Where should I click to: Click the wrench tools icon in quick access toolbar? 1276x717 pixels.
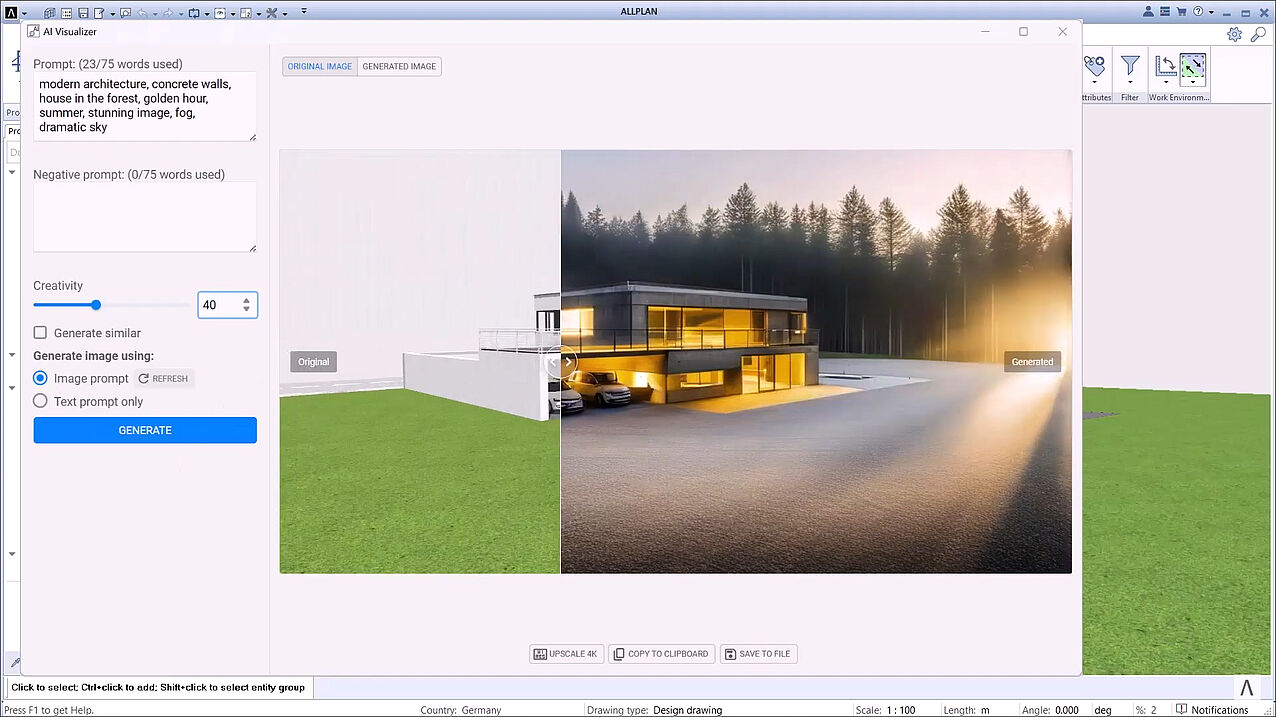pos(270,13)
